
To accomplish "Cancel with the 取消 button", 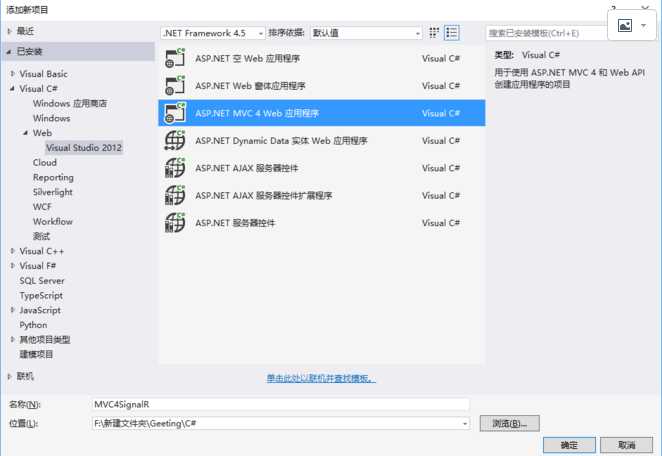I will pos(627,445).
